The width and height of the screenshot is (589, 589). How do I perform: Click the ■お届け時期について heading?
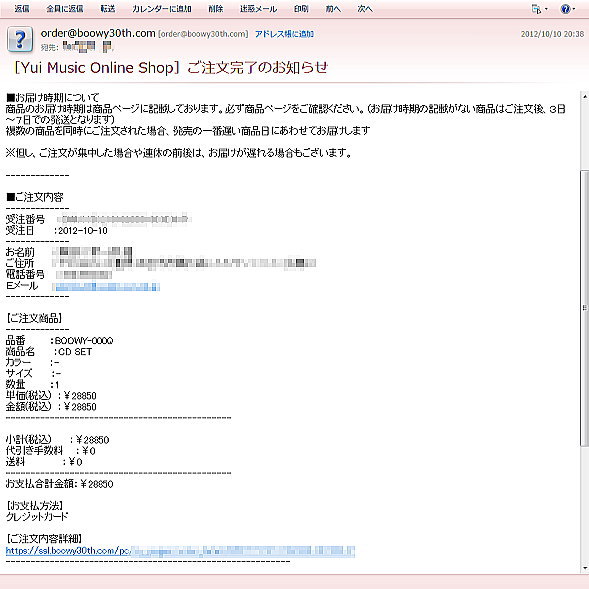click(x=53, y=98)
